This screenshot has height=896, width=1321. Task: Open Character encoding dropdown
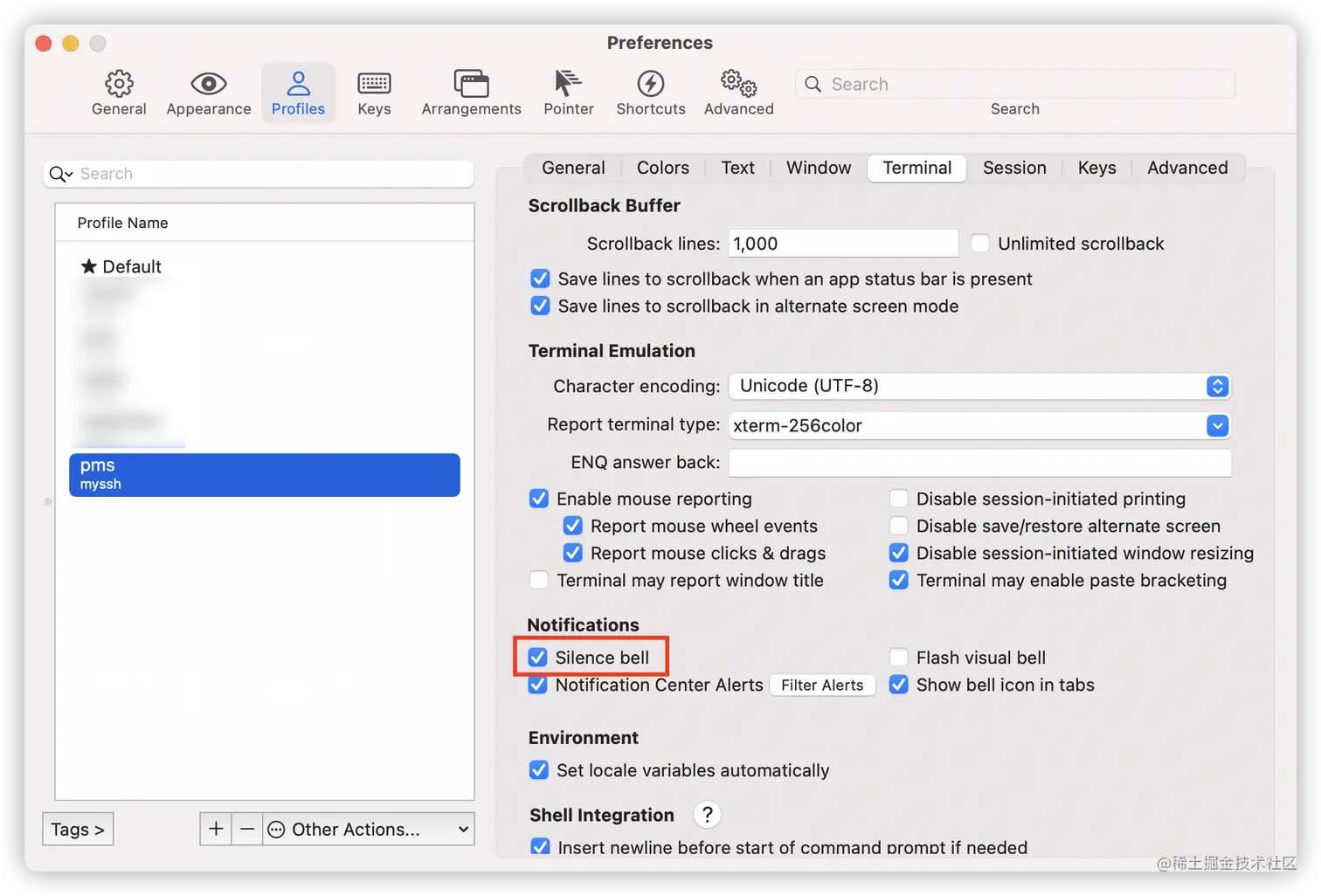(980, 386)
